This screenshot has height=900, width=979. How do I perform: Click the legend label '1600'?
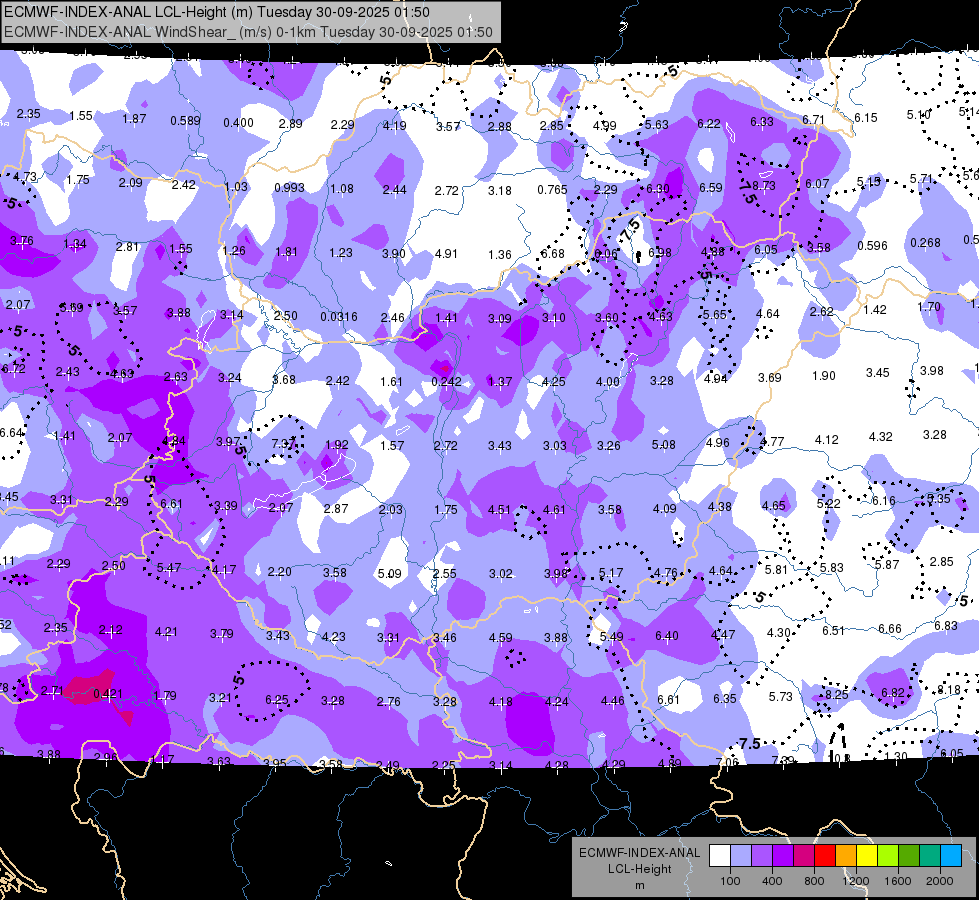(898, 881)
